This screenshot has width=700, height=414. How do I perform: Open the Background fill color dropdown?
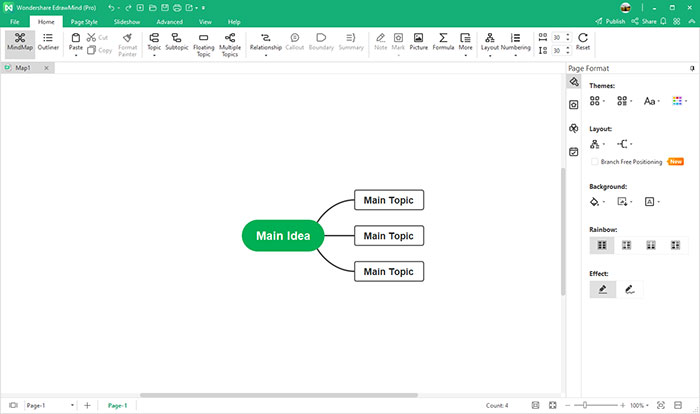pos(598,201)
